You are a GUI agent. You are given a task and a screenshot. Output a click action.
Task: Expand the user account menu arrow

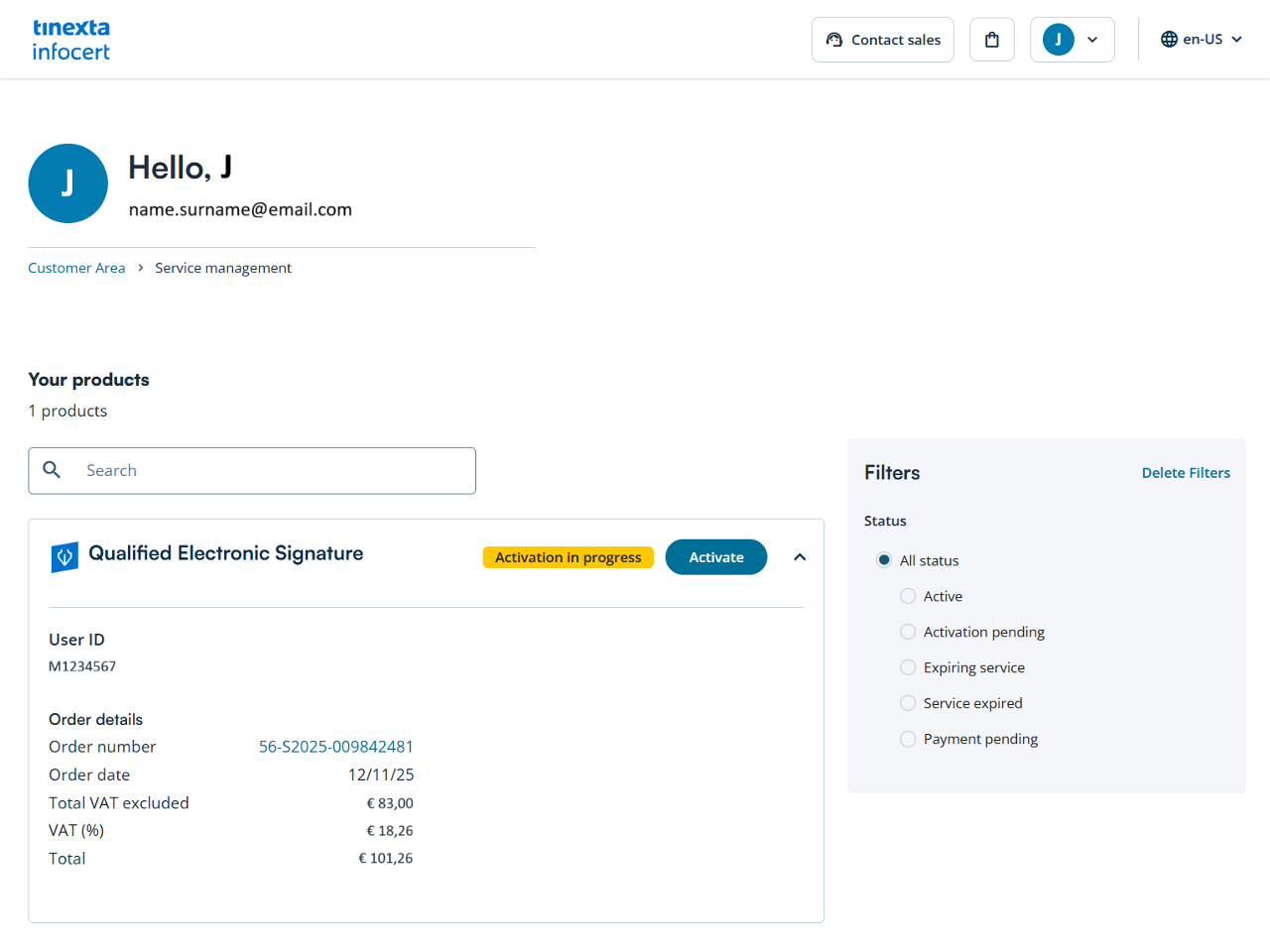coord(1092,40)
